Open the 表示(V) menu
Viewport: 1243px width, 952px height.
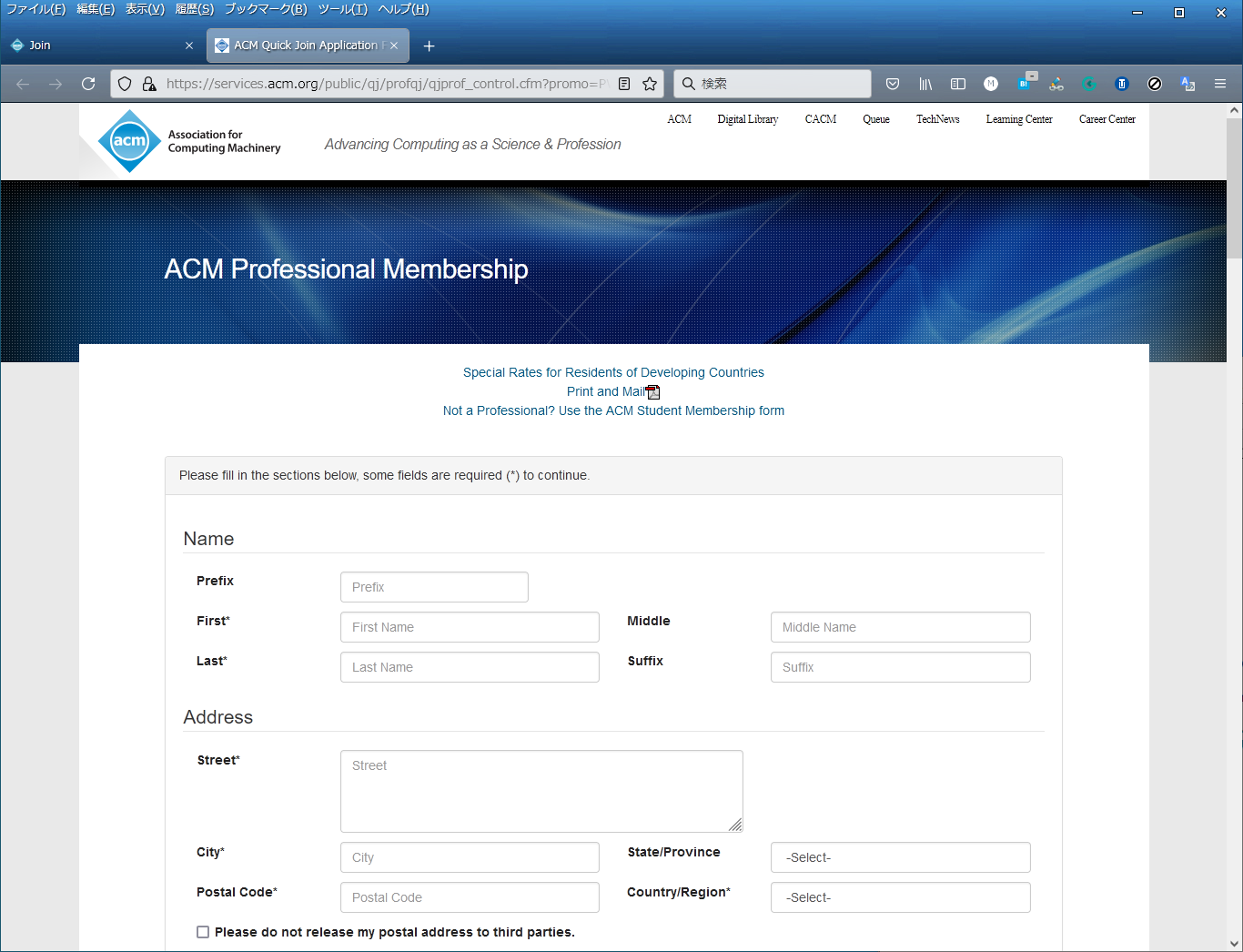pyautogui.click(x=145, y=9)
